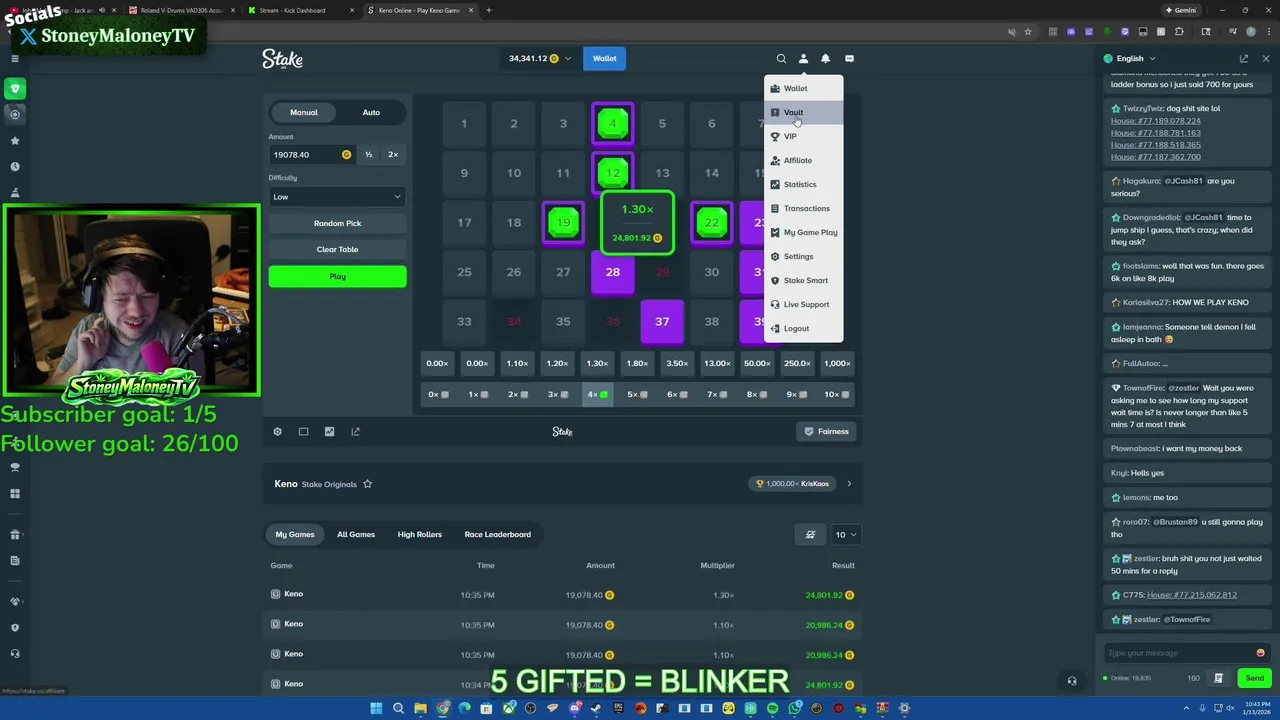Image resolution: width=1280 pixels, height=720 pixels.
Task: Bookmark page star in address bar
Action: pyautogui.click(x=1028, y=32)
